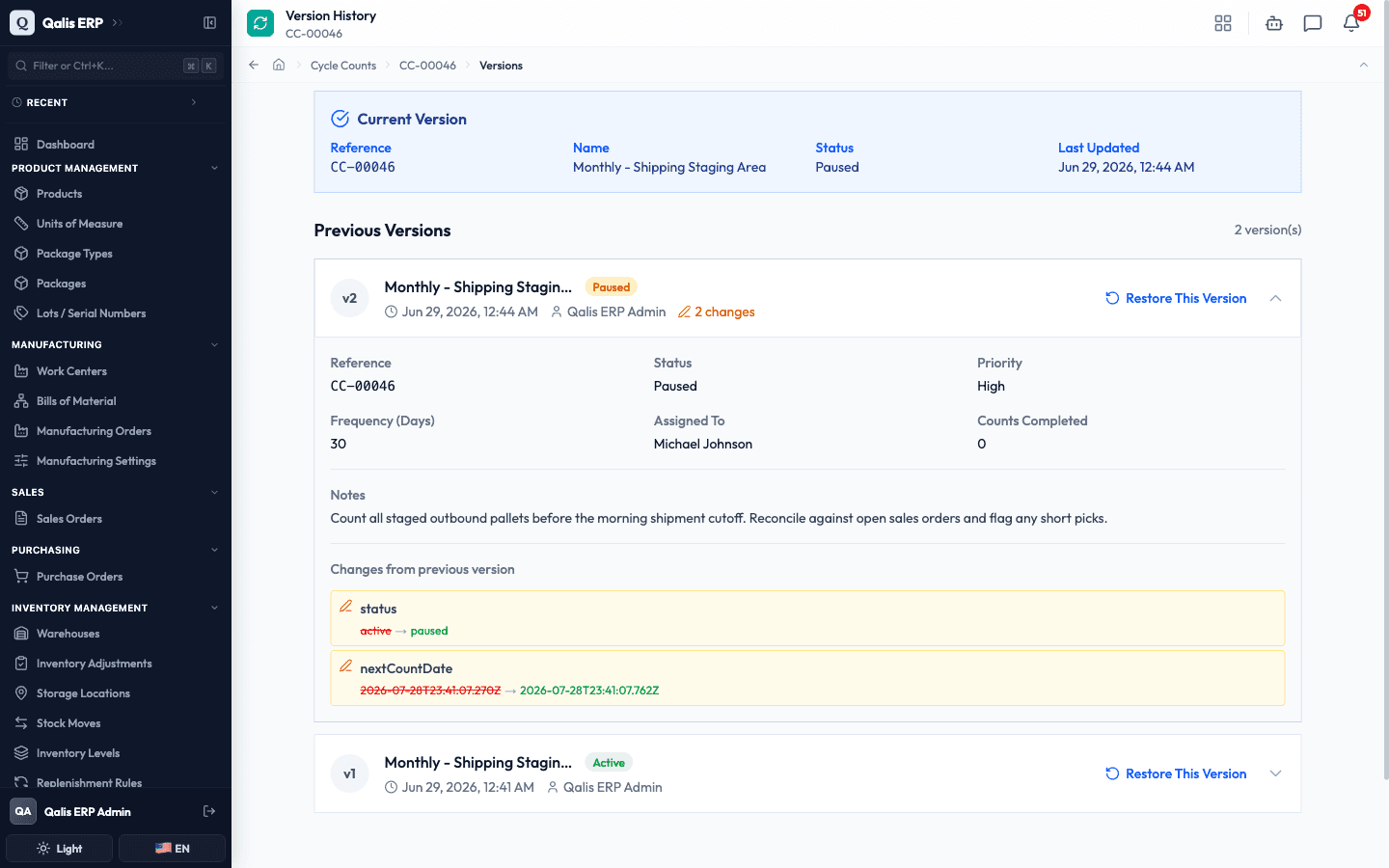Open notifications bell
1389x868 pixels.
[x=1351, y=23]
